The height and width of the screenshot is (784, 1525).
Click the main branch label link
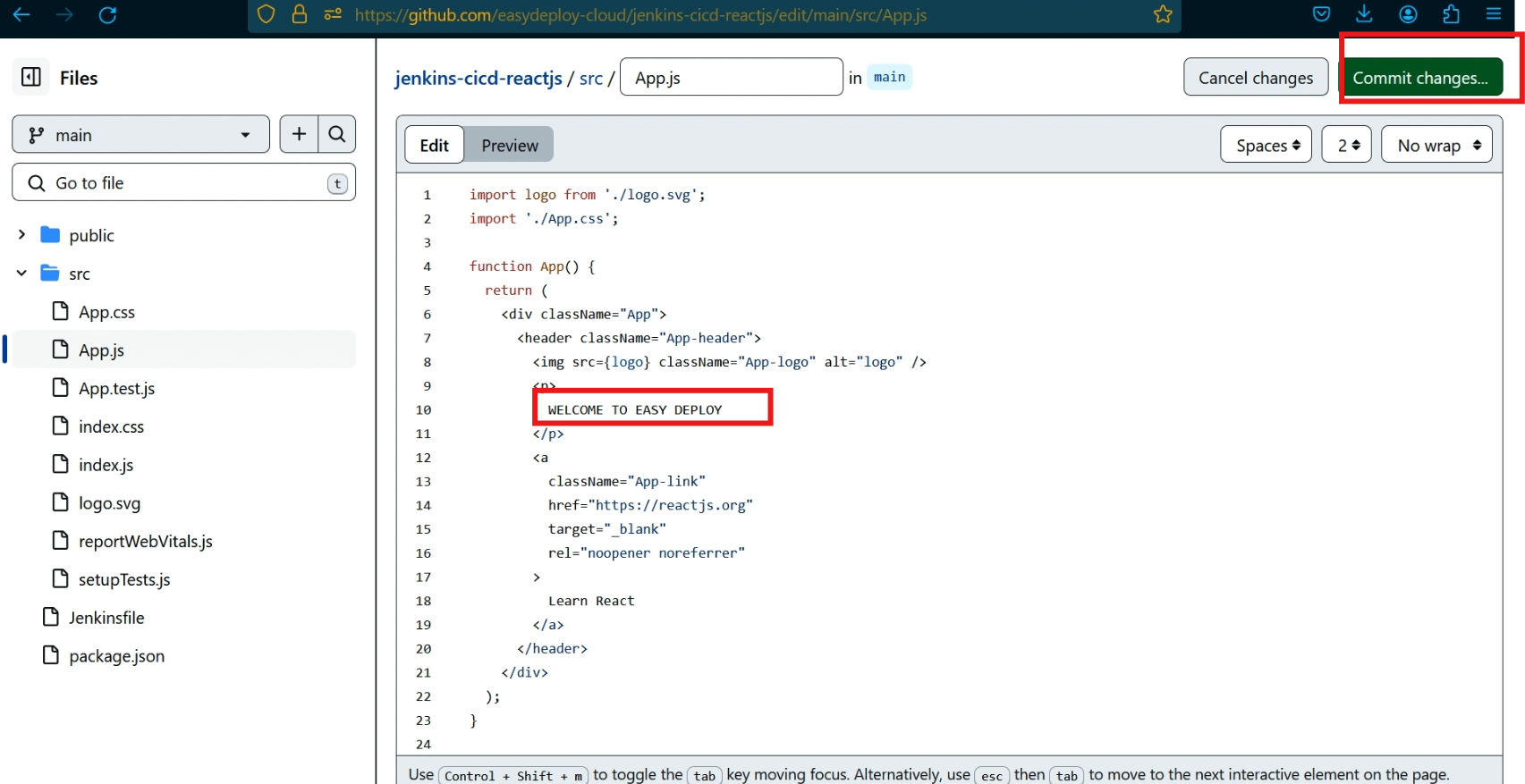click(x=889, y=77)
